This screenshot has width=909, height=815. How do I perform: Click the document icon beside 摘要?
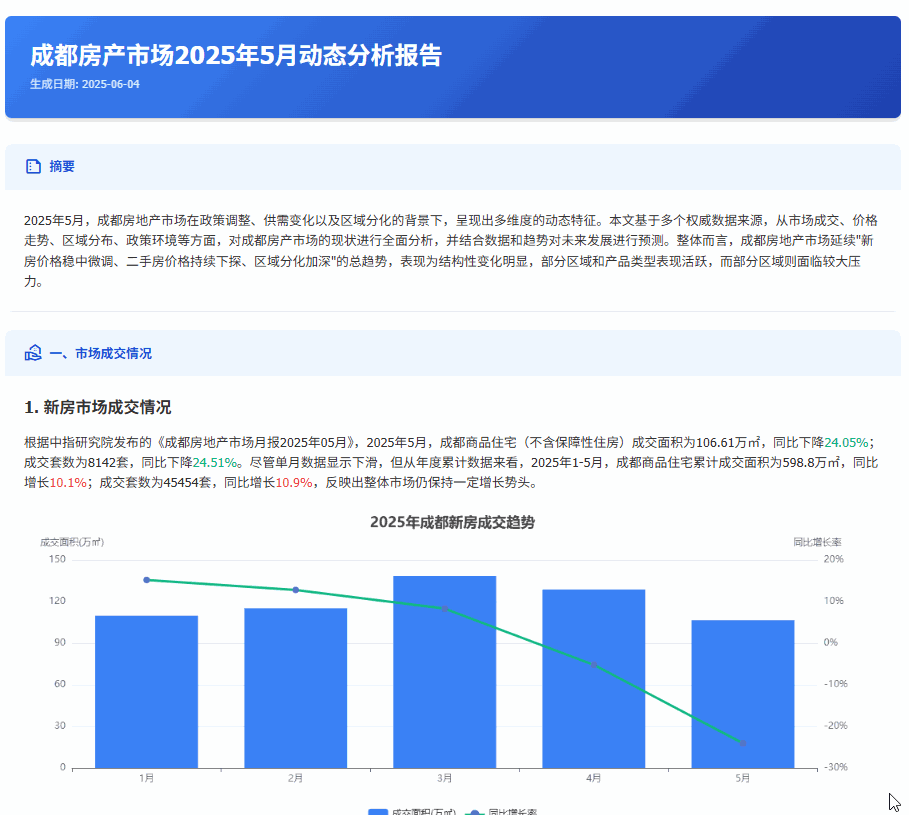click(x=33, y=167)
